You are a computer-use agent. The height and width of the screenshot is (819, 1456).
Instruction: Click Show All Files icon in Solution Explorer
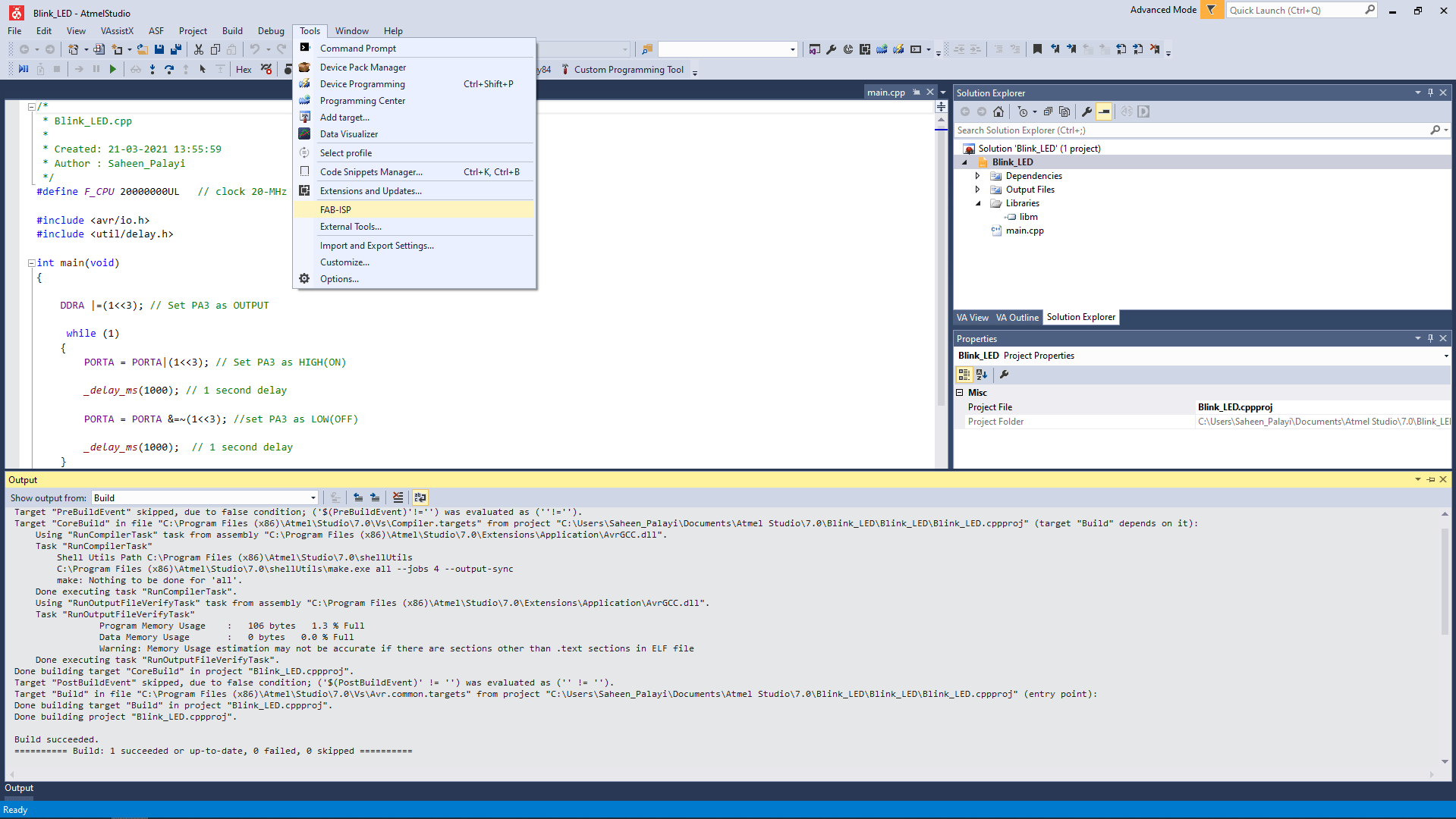1064,111
